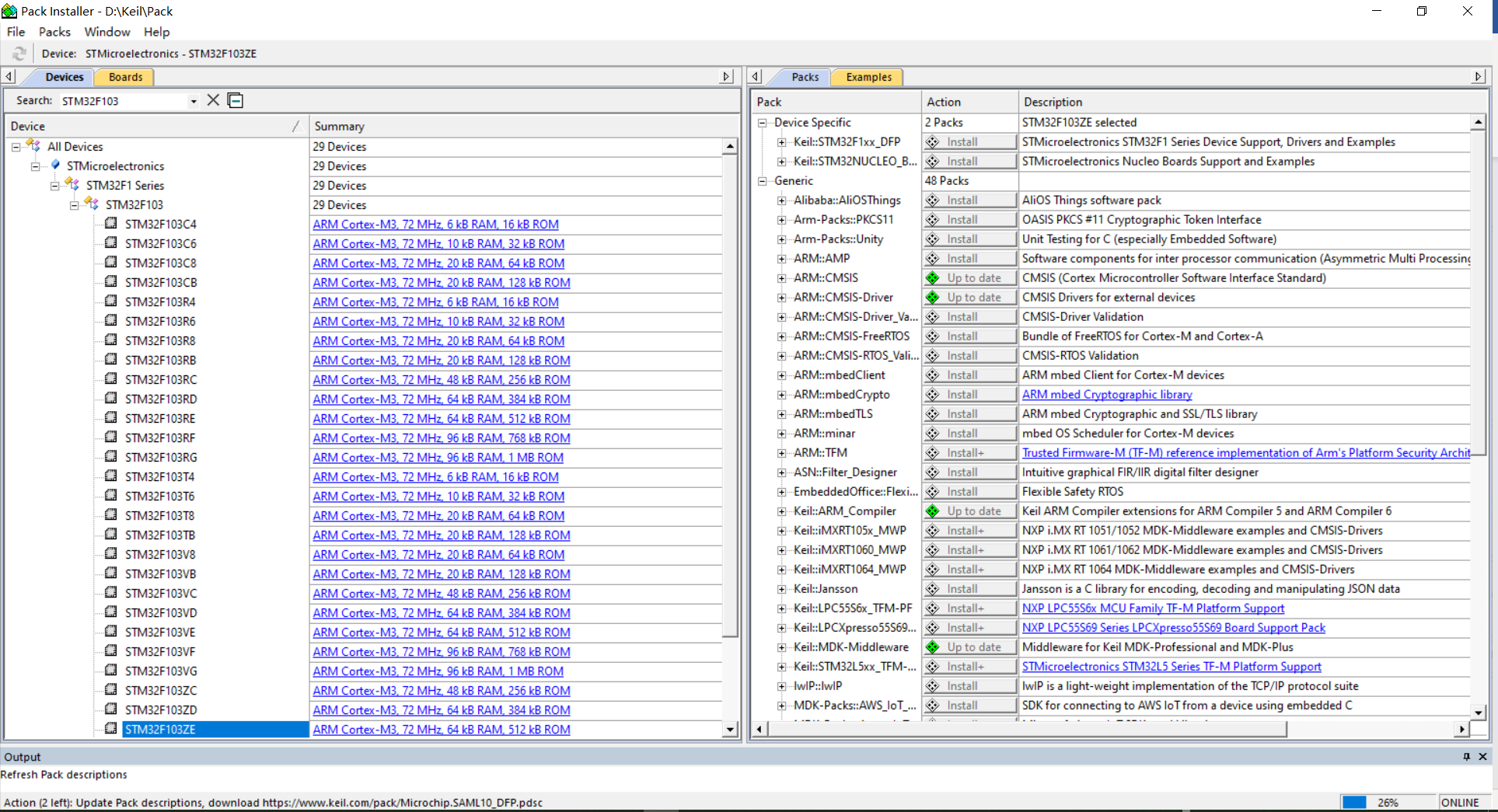This screenshot has width=1498, height=812.
Task: Click the chip icon of STM32F103RB
Action: [111, 360]
